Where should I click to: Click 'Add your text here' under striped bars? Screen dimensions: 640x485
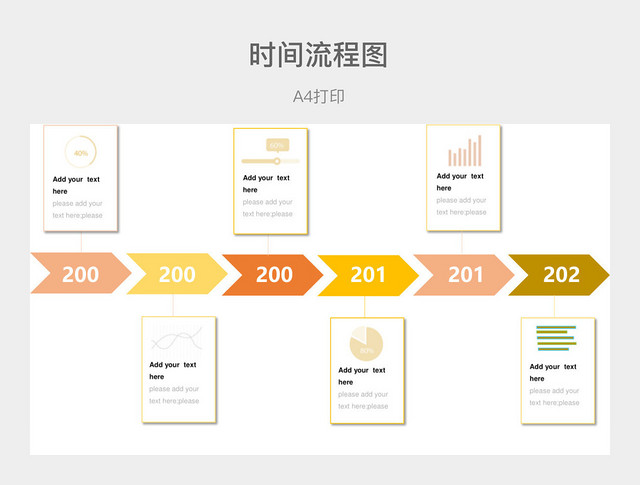[x=553, y=372]
